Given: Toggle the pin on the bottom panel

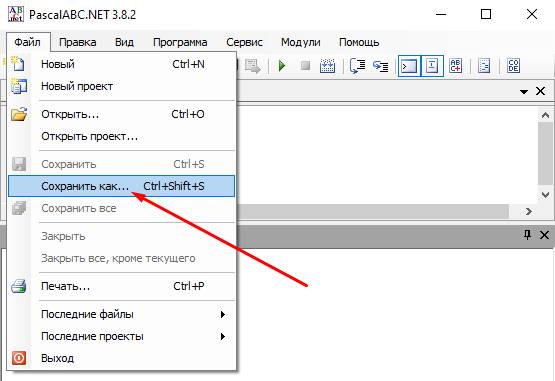Looking at the screenshot, I should coord(527,234).
